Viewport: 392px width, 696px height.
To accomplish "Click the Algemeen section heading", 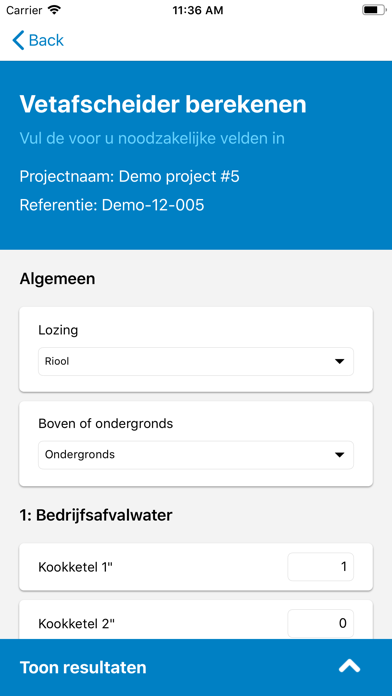I will point(57,280).
